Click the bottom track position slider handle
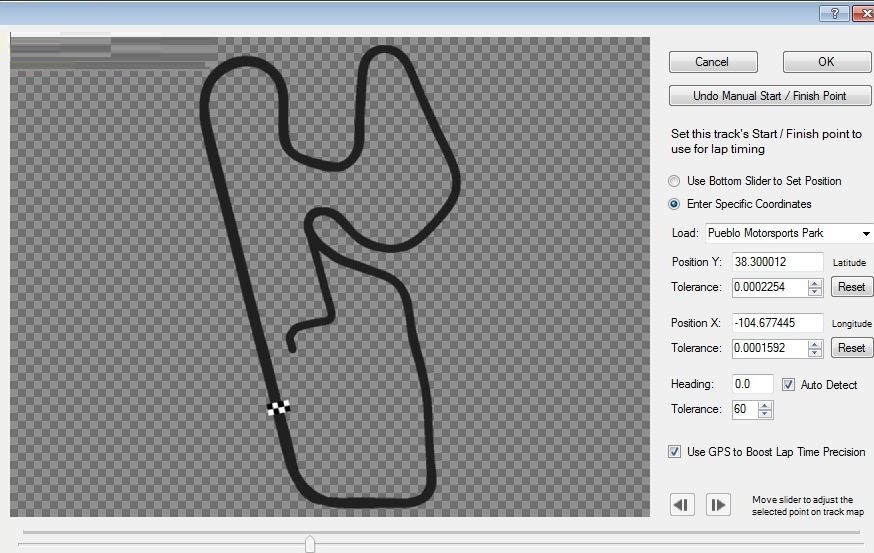 (x=310, y=544)
